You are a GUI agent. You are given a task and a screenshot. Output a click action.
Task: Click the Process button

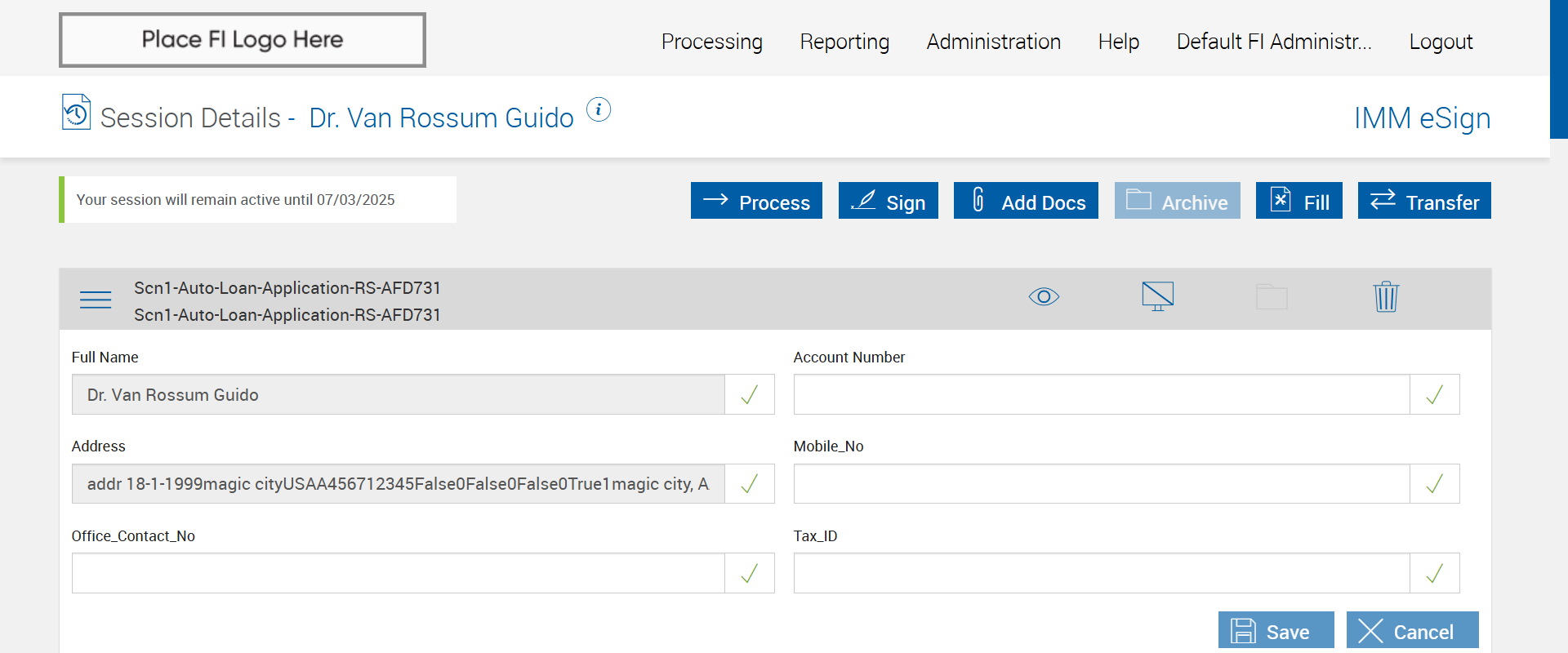point(756,201)
